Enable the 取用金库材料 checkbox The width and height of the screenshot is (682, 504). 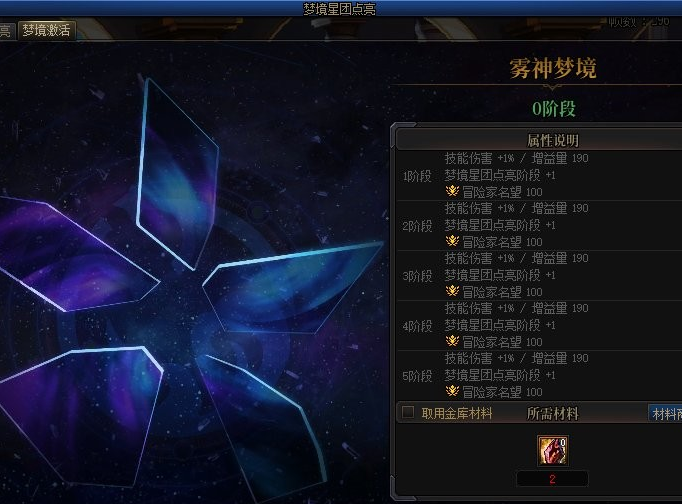408,412
